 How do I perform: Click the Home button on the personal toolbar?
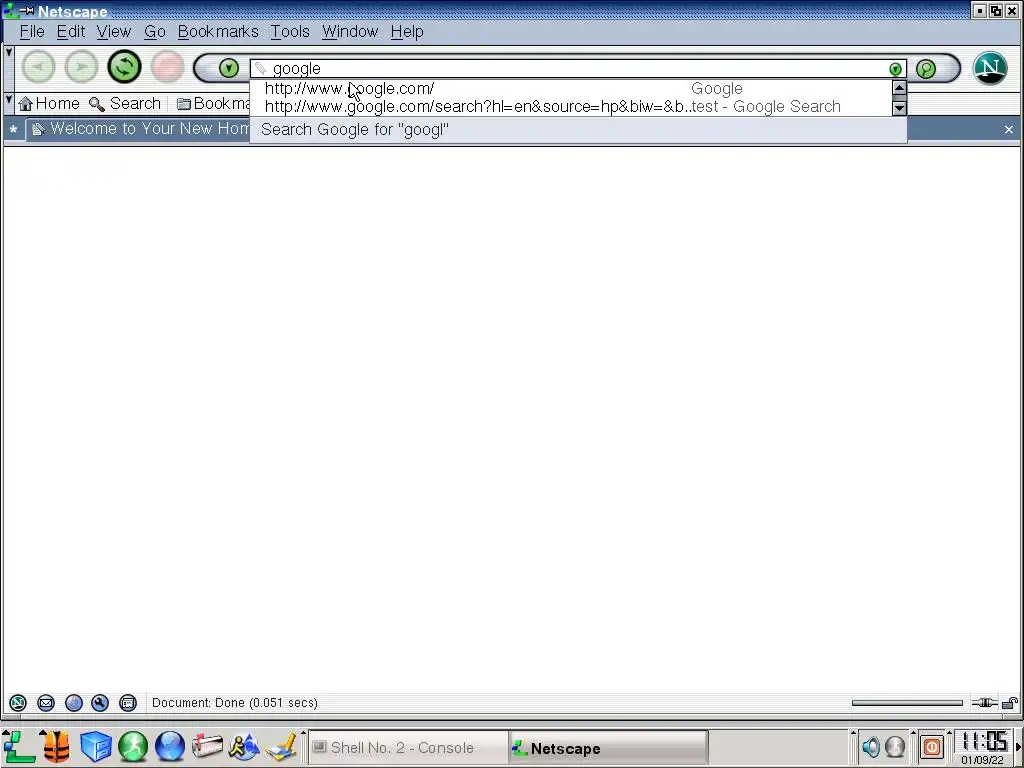click(49, 104)
